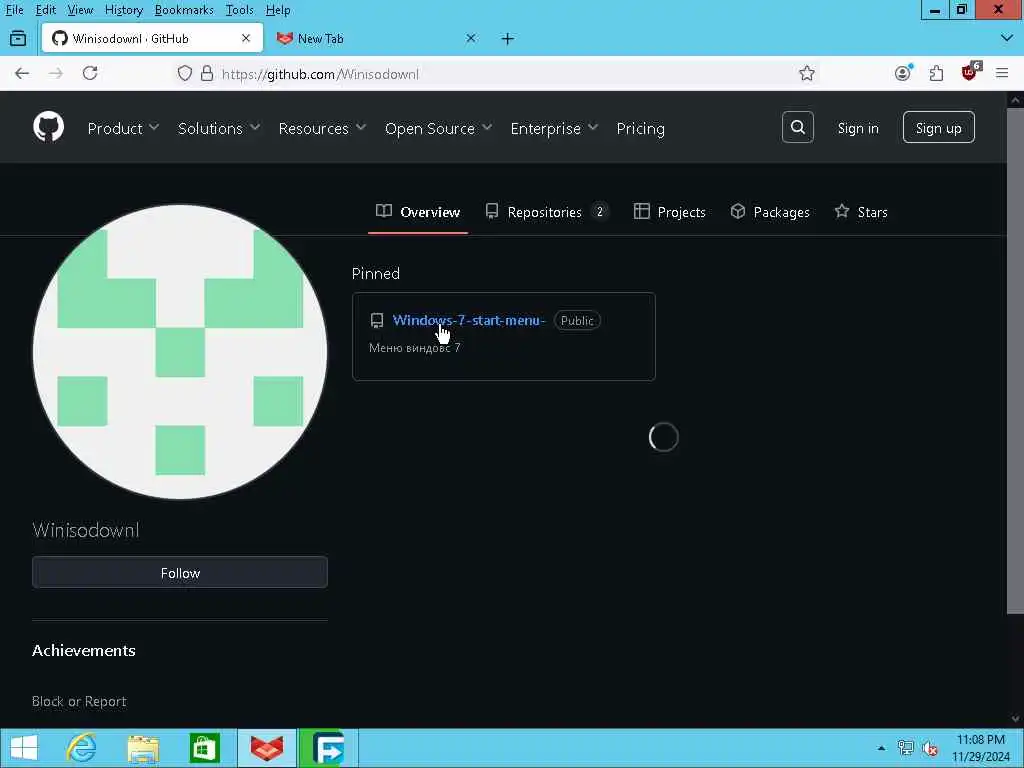Switch to the Repositories tab

pos(547,212)
